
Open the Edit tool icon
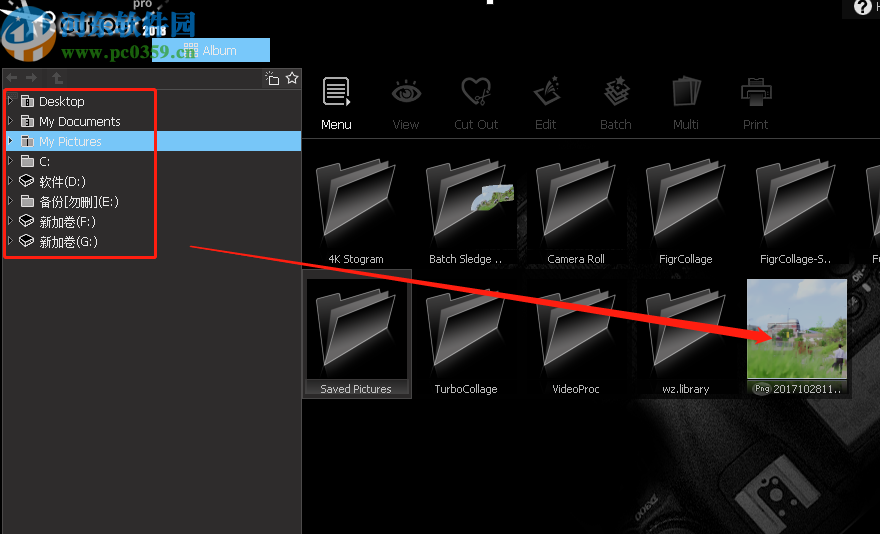coord(546,92)
